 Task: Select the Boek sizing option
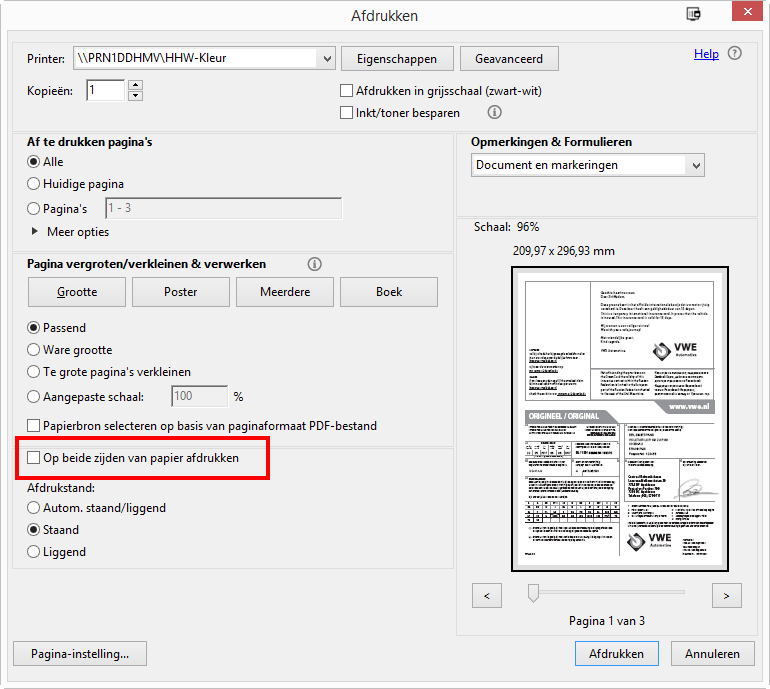click(x=388, y=292)
